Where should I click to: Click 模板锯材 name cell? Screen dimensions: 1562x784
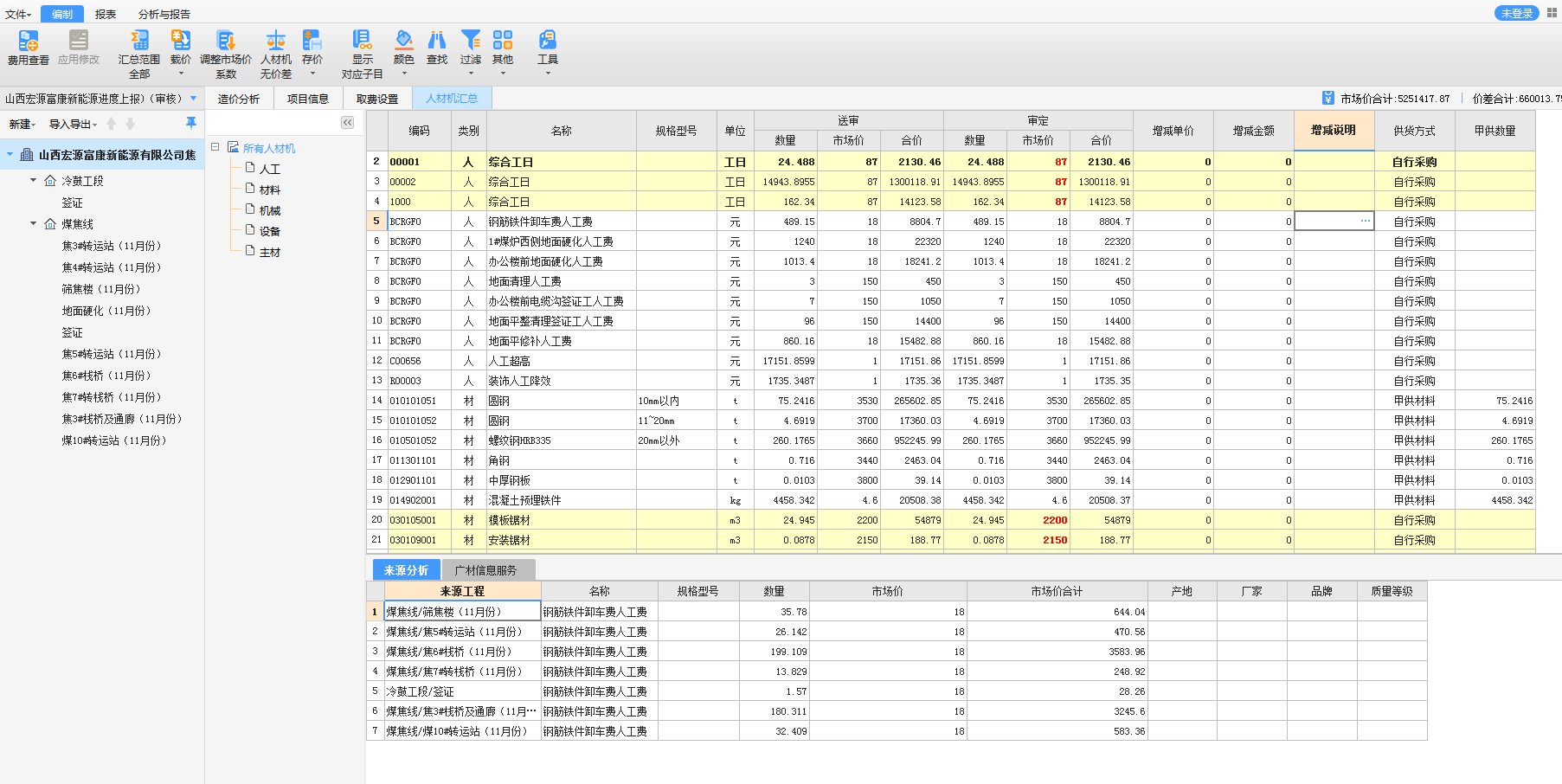pyautogui.click(x=561, y=520)
